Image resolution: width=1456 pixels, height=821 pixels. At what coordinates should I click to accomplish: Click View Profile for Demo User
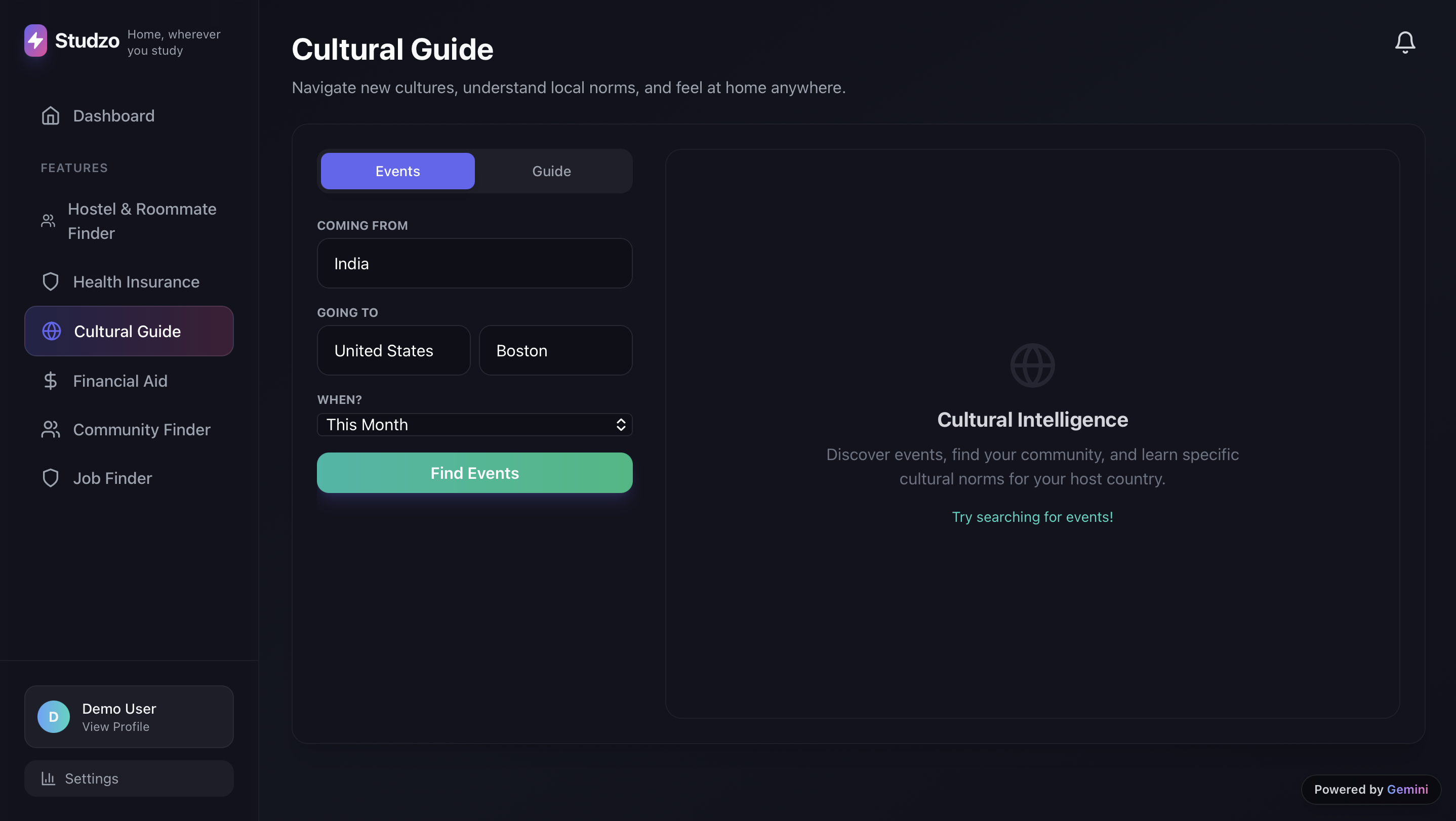(116, 727)
